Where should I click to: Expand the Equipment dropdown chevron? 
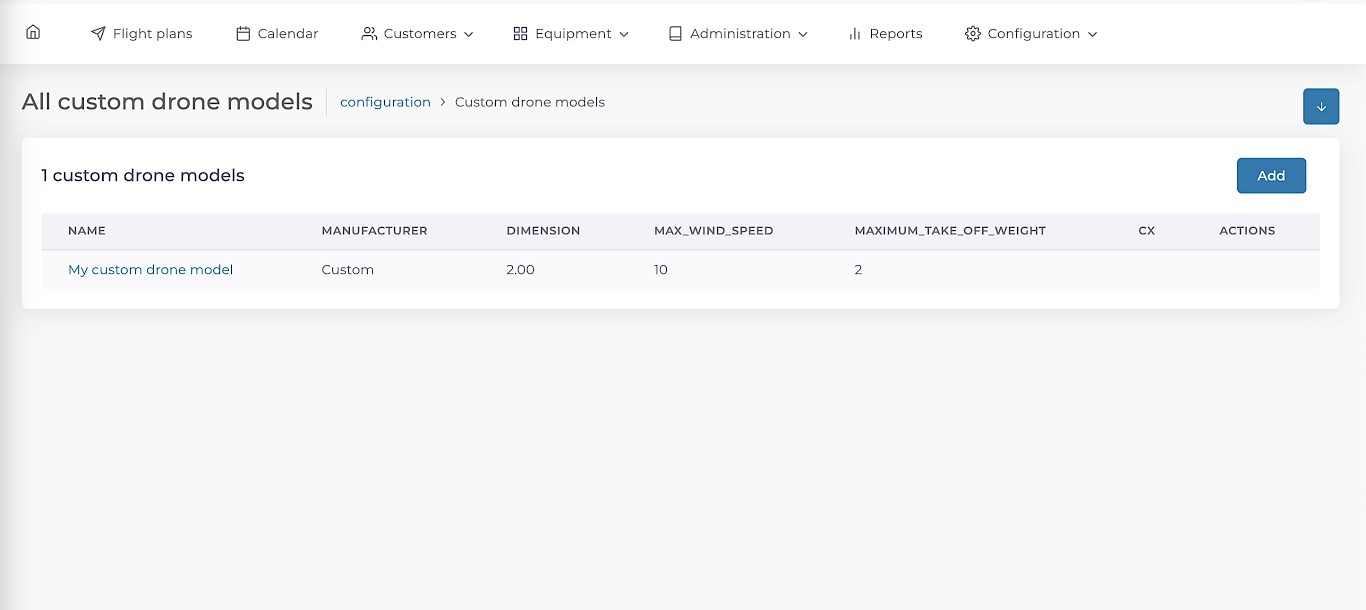tap(624, 34)
